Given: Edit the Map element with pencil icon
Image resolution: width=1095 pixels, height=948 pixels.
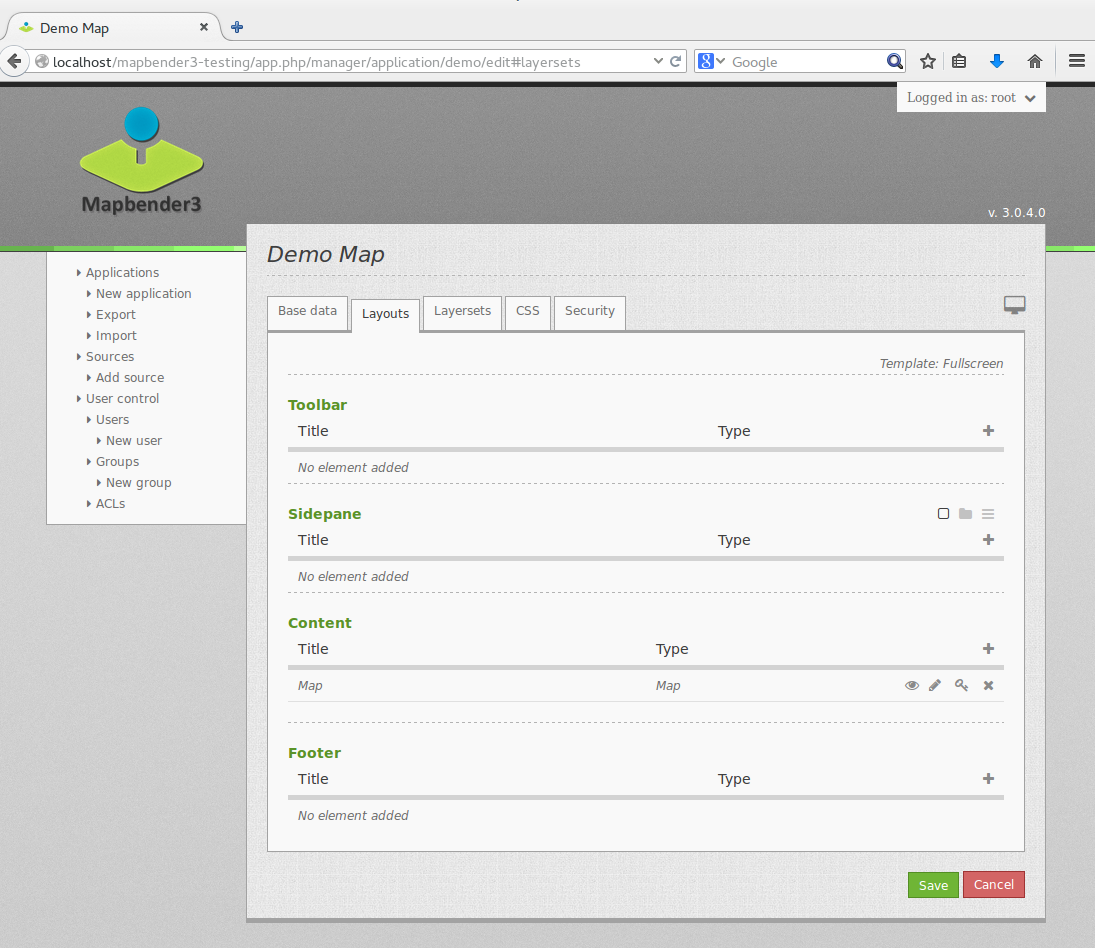Looking at the screenshot, I should click(x=935, y=686).
